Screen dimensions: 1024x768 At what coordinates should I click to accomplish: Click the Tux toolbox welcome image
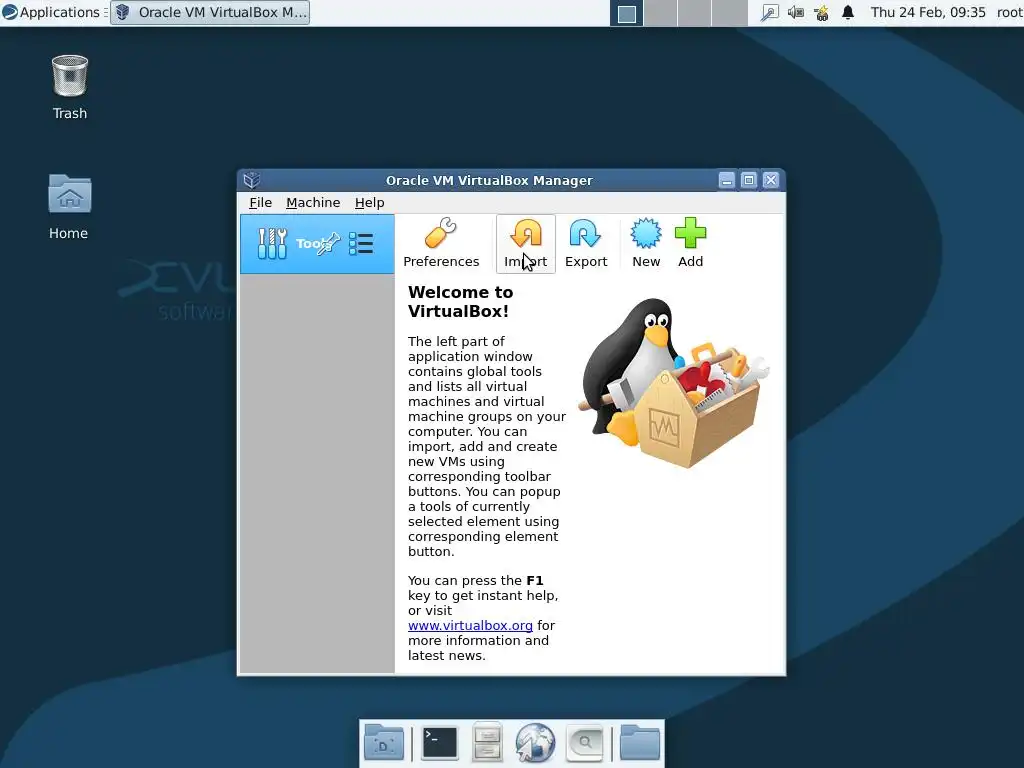click(675, 383)
